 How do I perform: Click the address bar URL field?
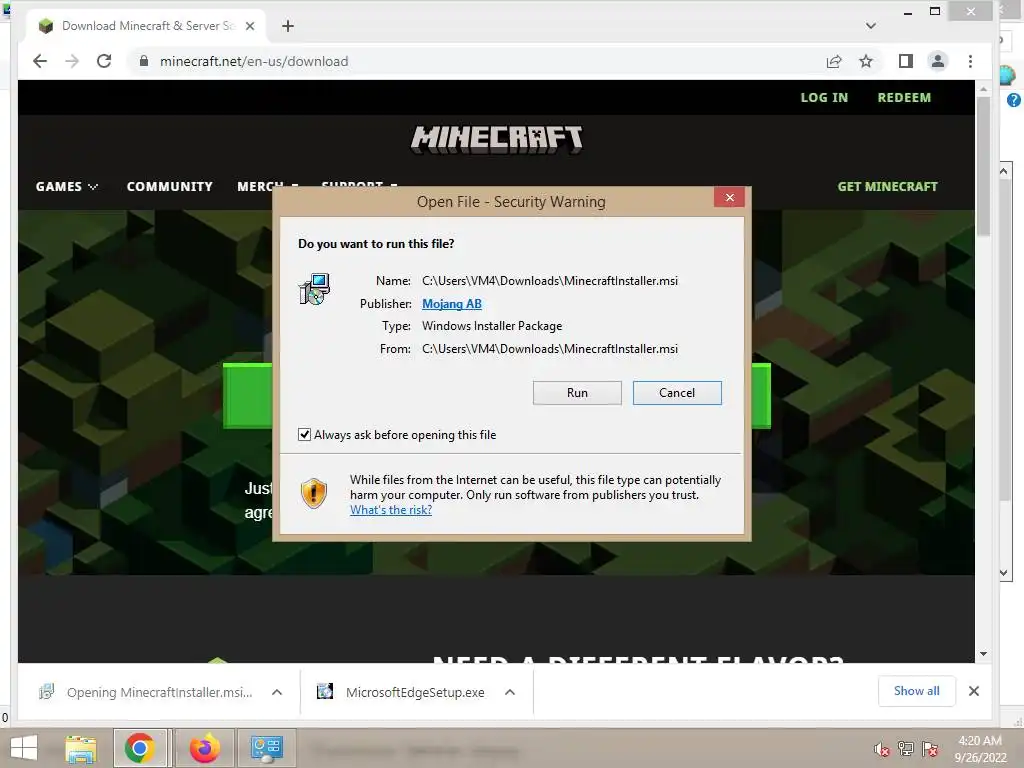coord(483,61)
